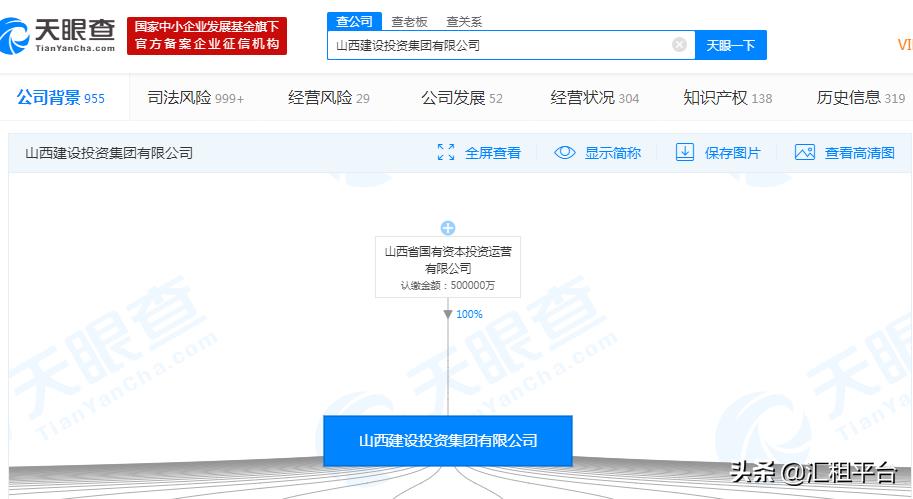Click the 山西省国有资本投资运营有限公司 shareholder node
913x499 pixels.
448,267
